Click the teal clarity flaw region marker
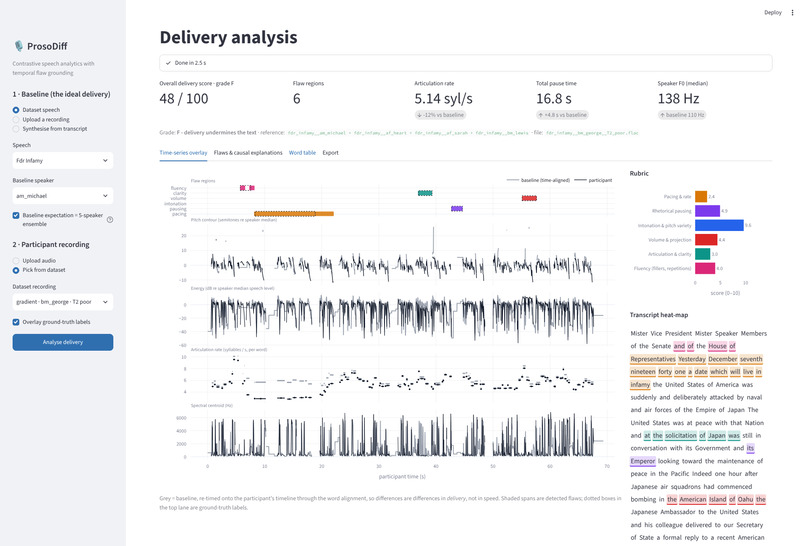The width and height of the screenshot is (806, 546). coord(425,193)
